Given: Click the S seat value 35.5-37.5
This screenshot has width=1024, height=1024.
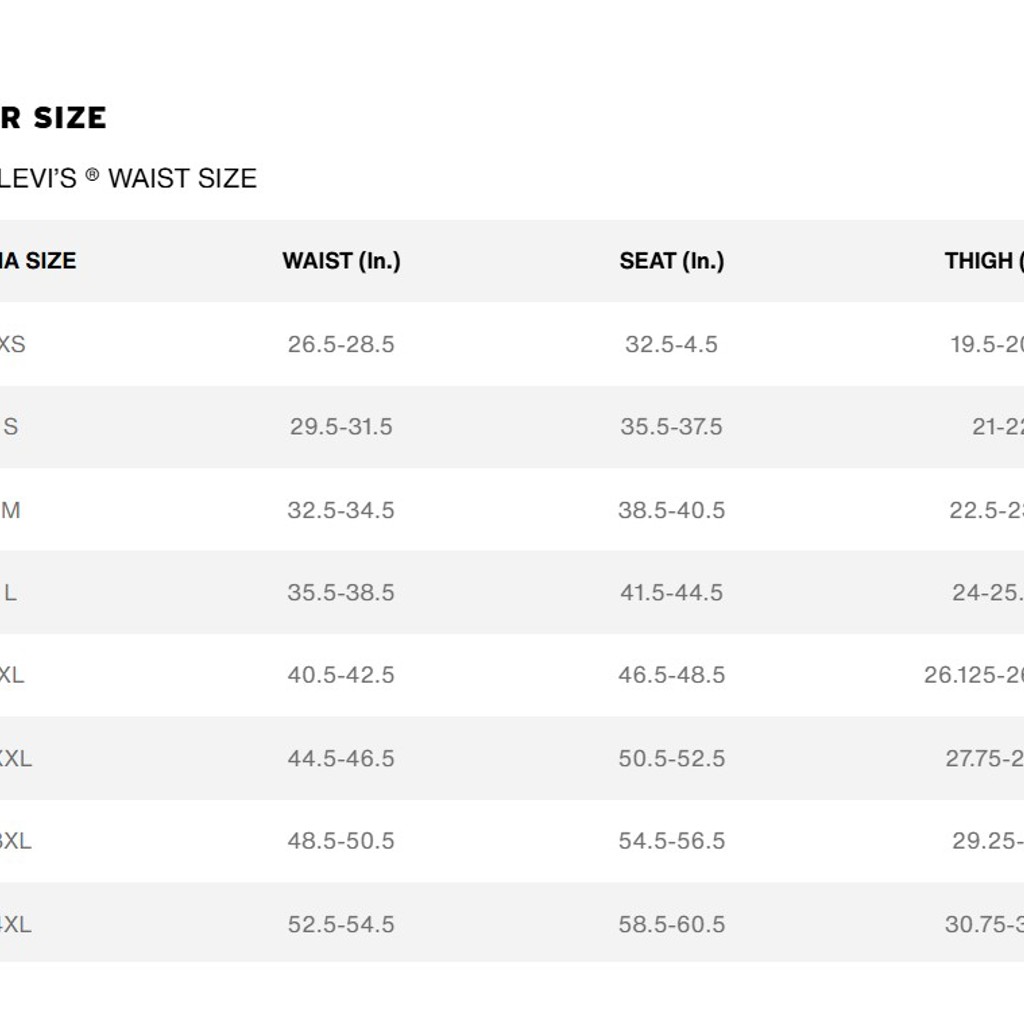Looking at the screenshot, I should [671, 427].
